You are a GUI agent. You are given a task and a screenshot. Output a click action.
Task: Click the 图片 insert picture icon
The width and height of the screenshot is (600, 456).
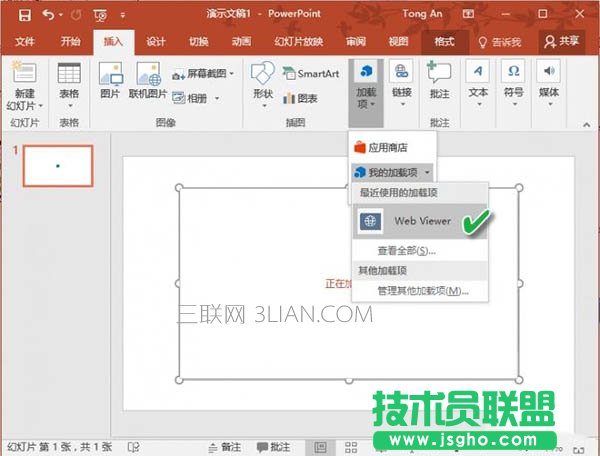[110, 73]
